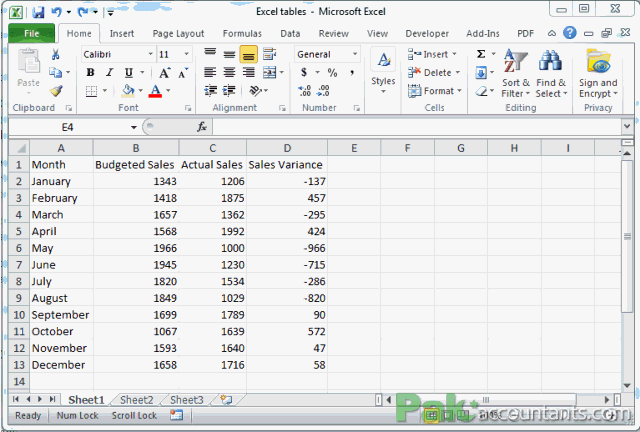Click Increase Decimal icon
The width and height of the screenshot is (640, 432).
(x=304, y=91)
